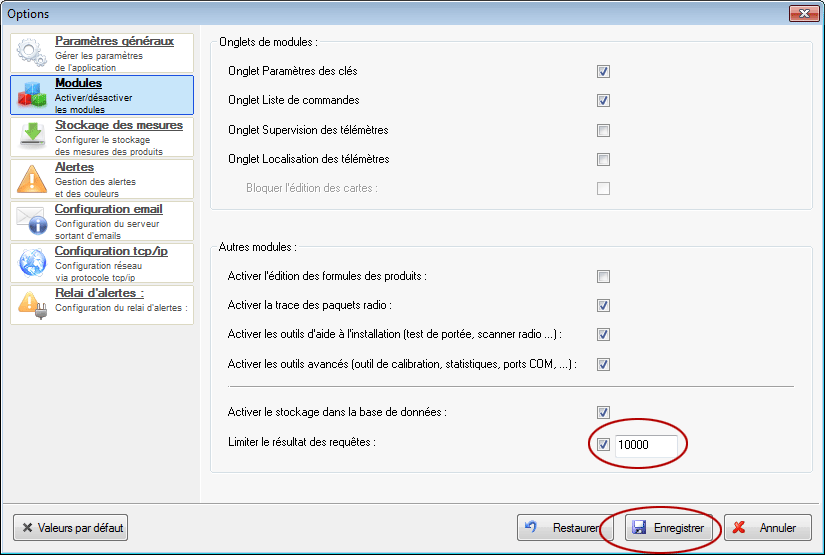Click 'Activer le stockage dans la base de données' label
This screenshot has height=555, width=825.
pyautogui.click(x=337, y=412)
